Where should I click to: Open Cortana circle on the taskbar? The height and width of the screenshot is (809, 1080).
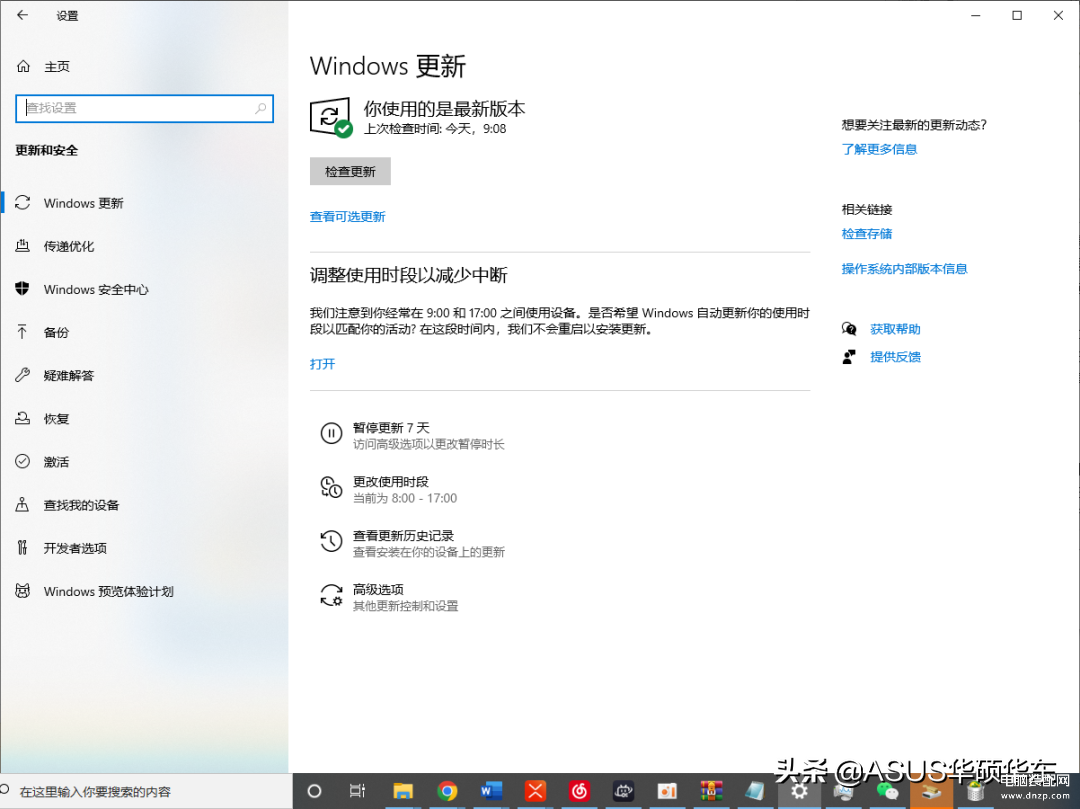314,791
